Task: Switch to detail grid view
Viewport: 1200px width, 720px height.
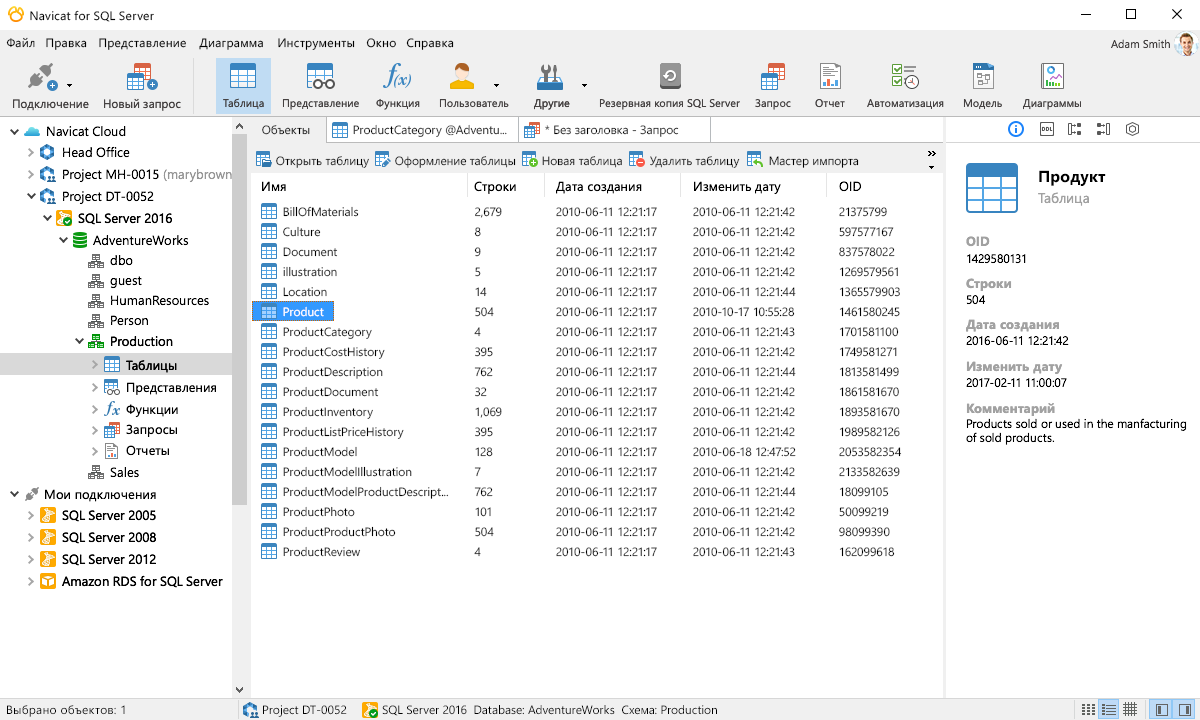Action: [x=1129, y=710]
